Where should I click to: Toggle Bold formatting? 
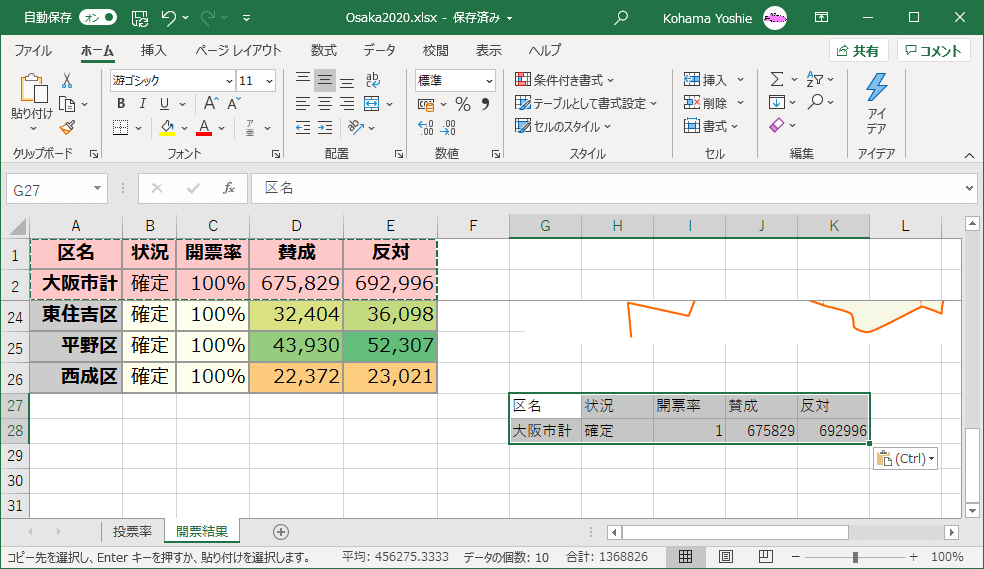click(x=121, y=104)
